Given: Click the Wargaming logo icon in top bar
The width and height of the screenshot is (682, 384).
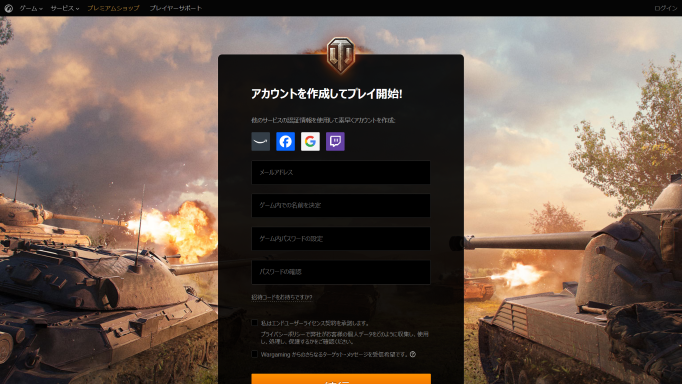Looking at the screenshot, I should point(8,8).
